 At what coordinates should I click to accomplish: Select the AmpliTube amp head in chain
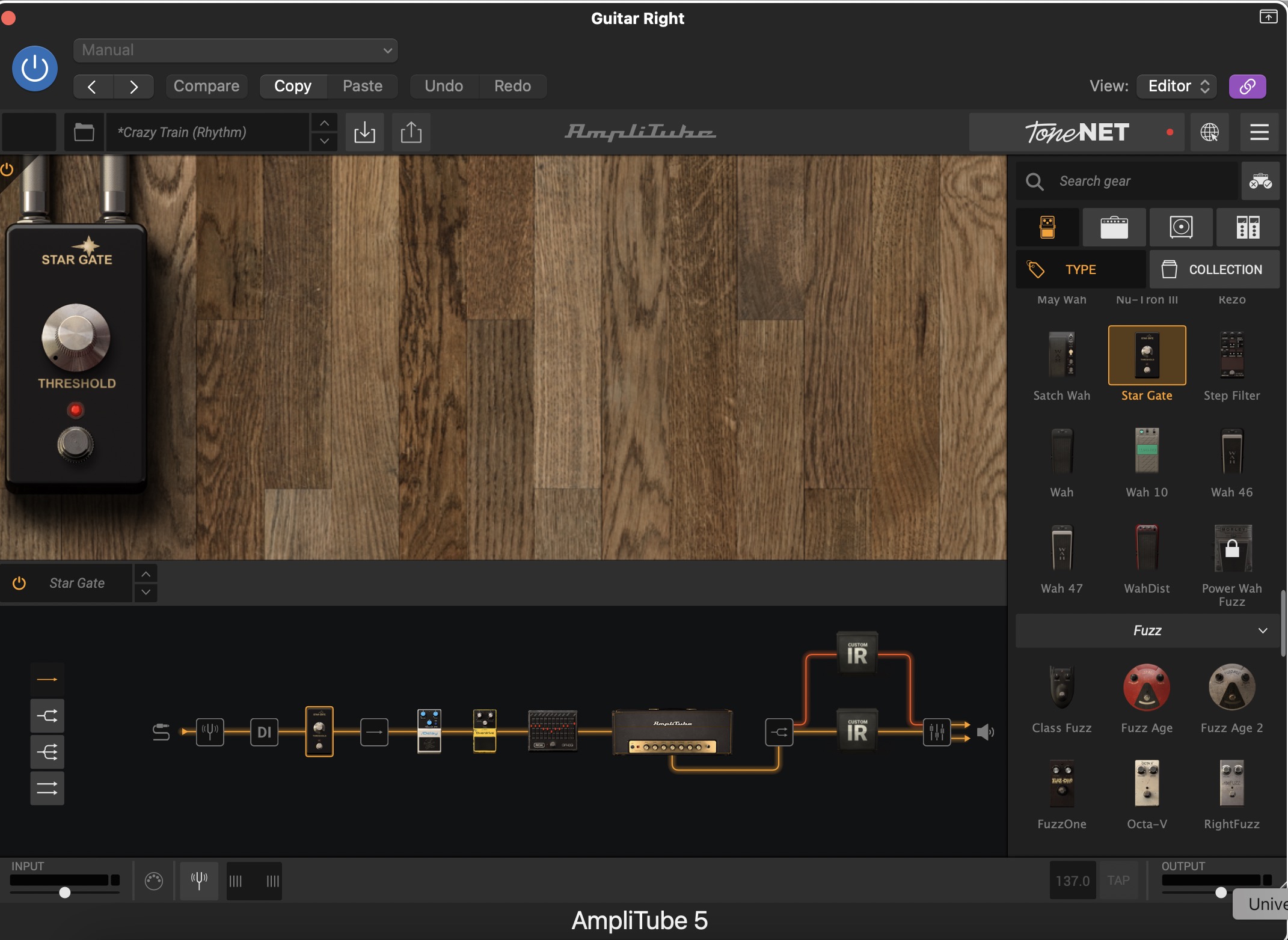point(672,732)
